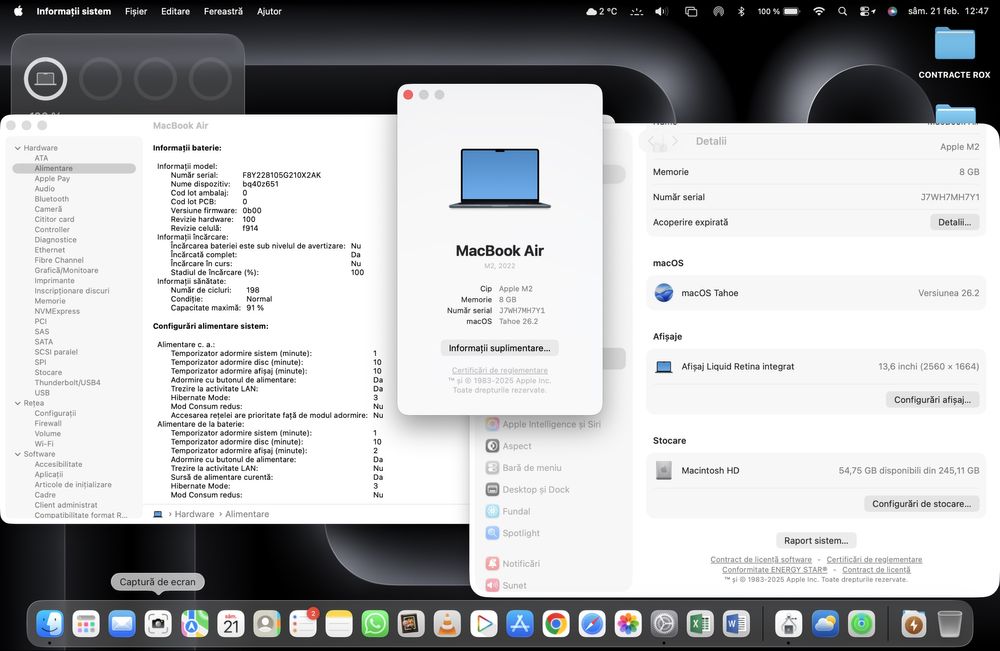Open Certificări de reglementare in About window
The image size is (1000, 651).
tap(499, 370)
